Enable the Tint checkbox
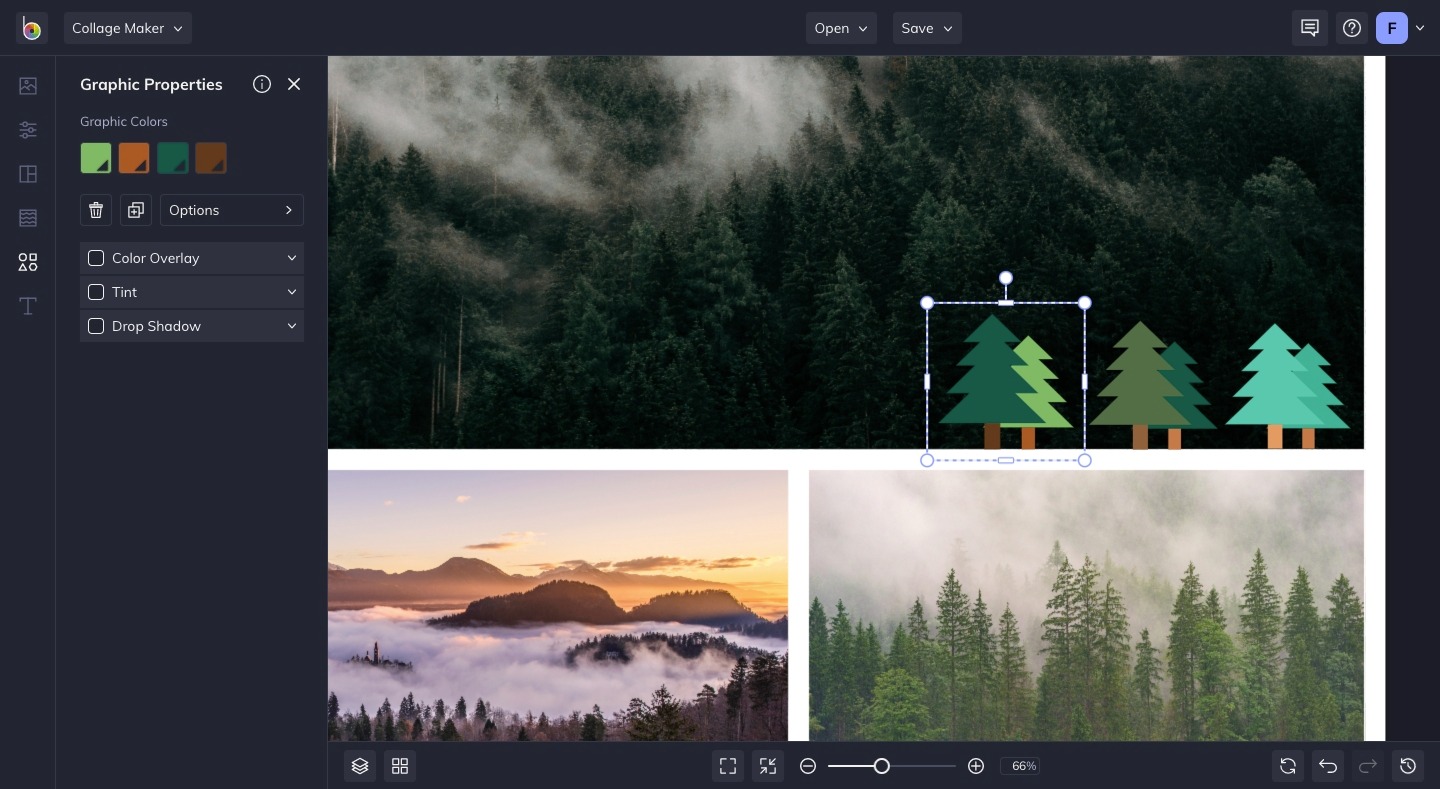The image size is (1440, 789). point(96,292)
